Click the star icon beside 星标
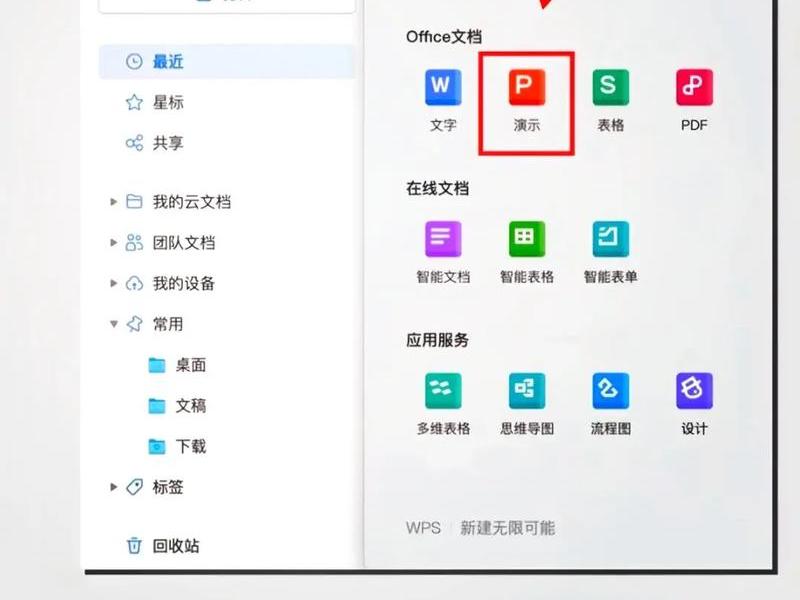 (x=134, y=103)
